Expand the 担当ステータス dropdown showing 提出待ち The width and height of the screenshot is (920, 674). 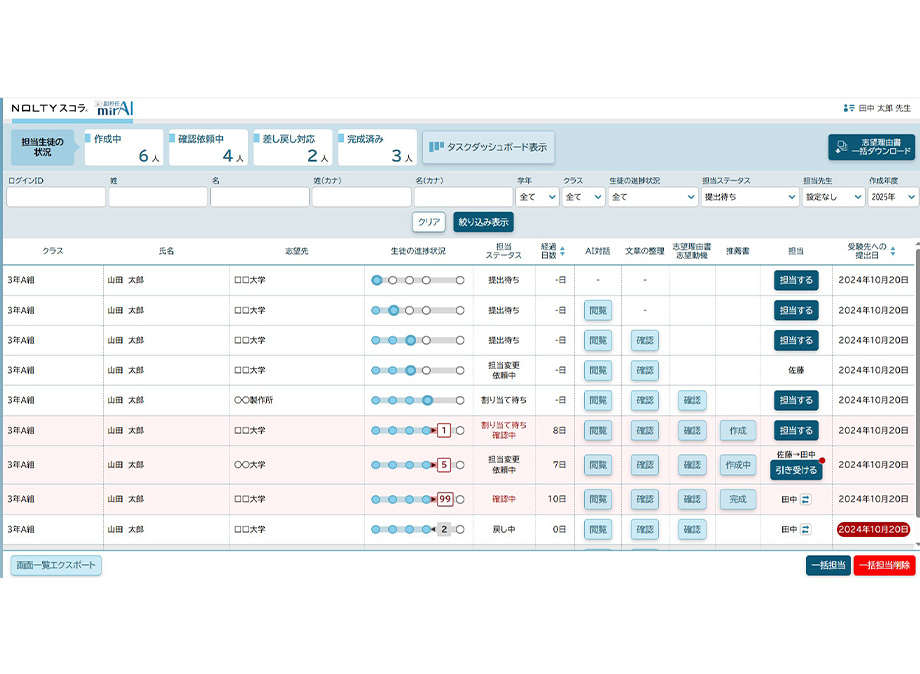pyautogui.click(x=748, y=197)
